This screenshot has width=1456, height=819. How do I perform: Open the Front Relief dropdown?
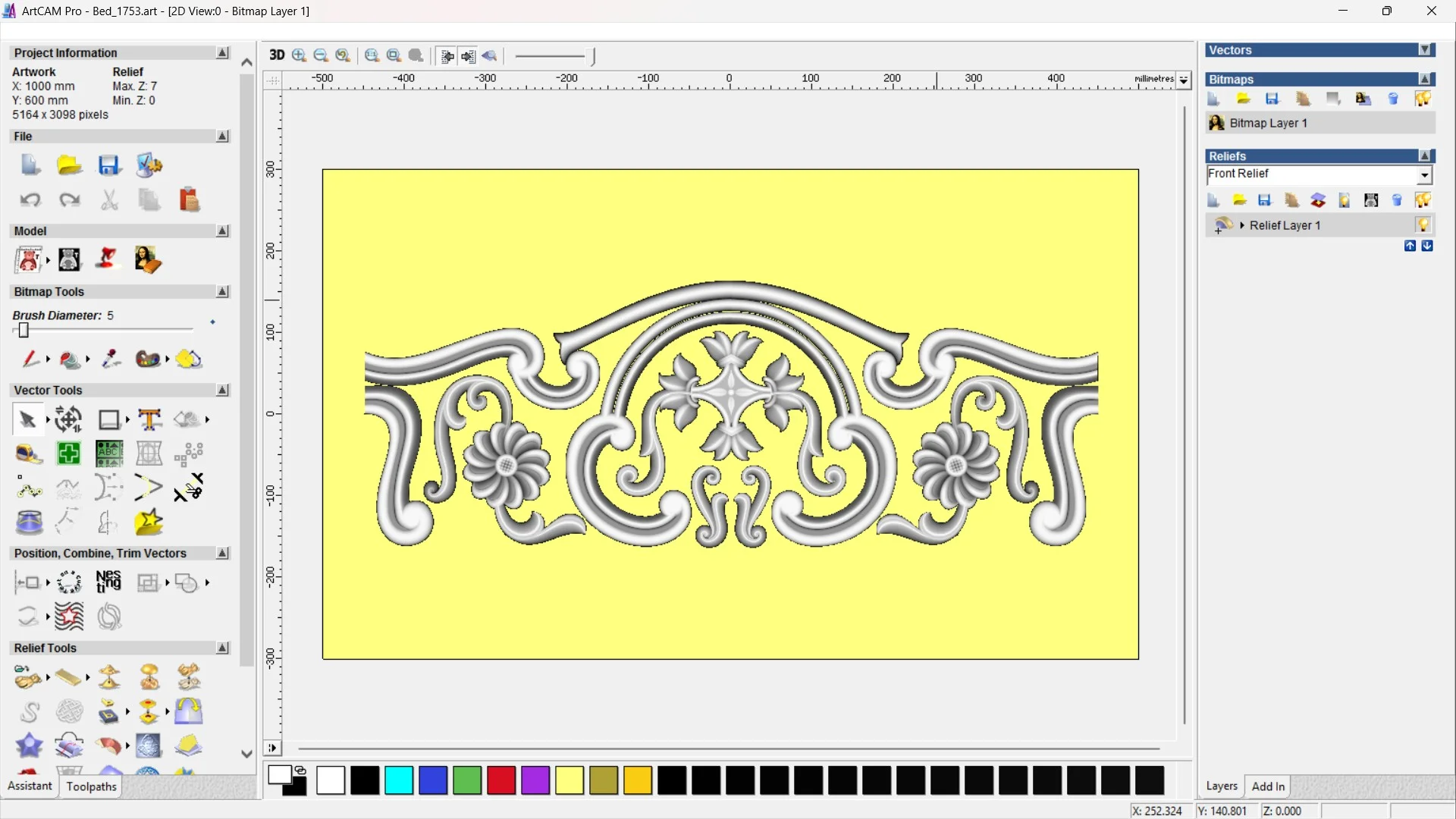(x=1424, y=175)
